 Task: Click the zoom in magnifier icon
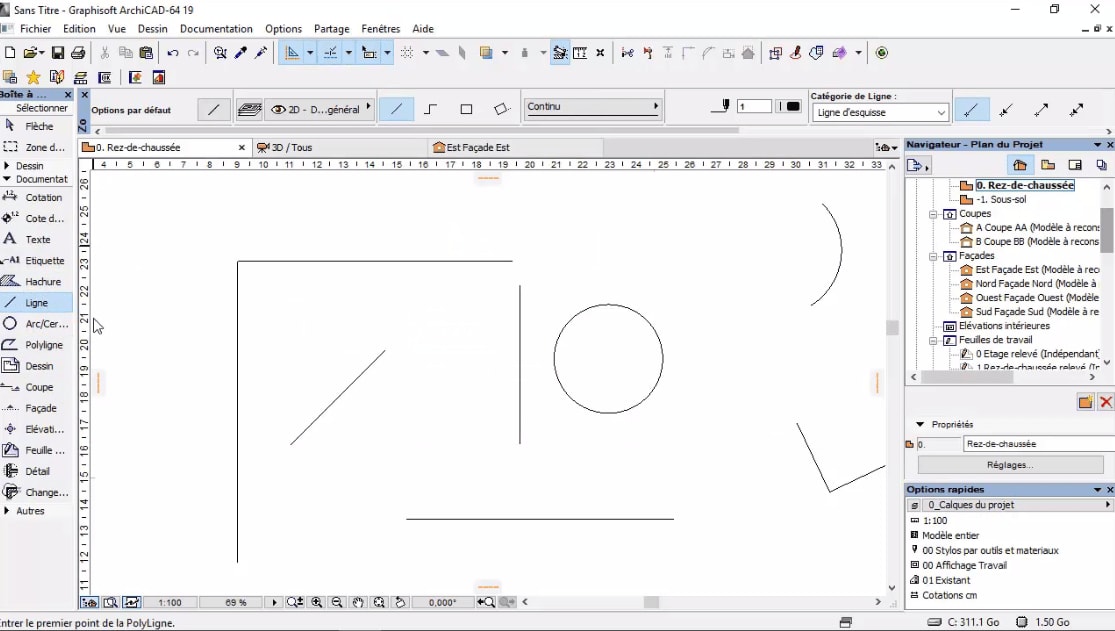tap(316, 603)
